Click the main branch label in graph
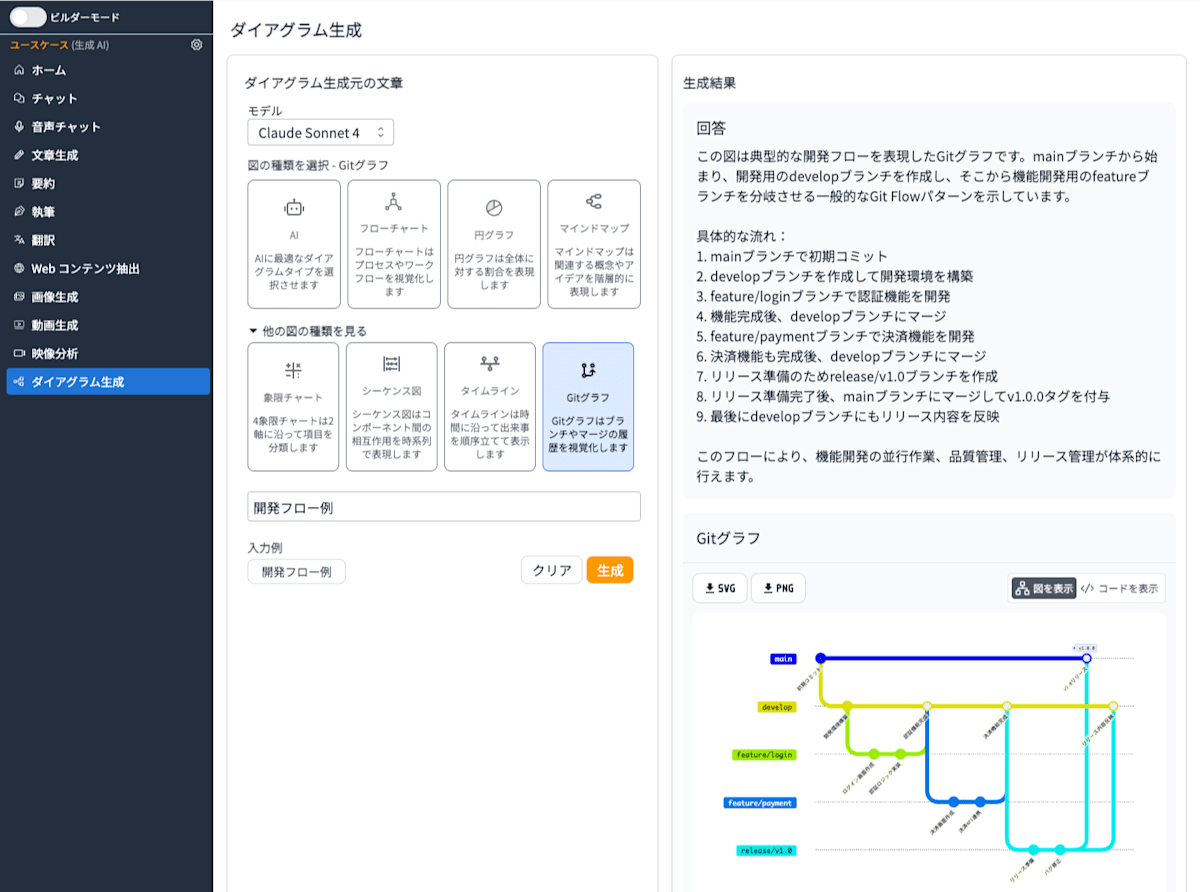 point(783,659)
